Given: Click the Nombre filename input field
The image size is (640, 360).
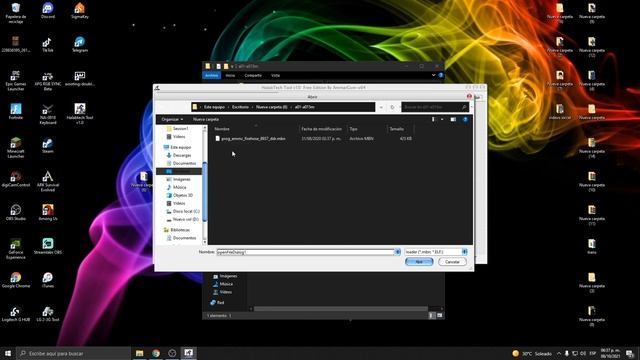Looking at the screenshot, I should 305,252.
